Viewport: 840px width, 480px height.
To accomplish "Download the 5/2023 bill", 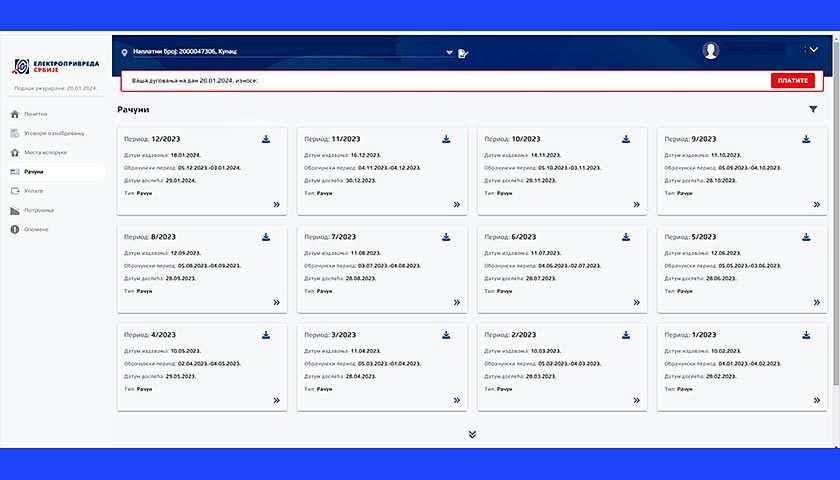I will 806,237.
